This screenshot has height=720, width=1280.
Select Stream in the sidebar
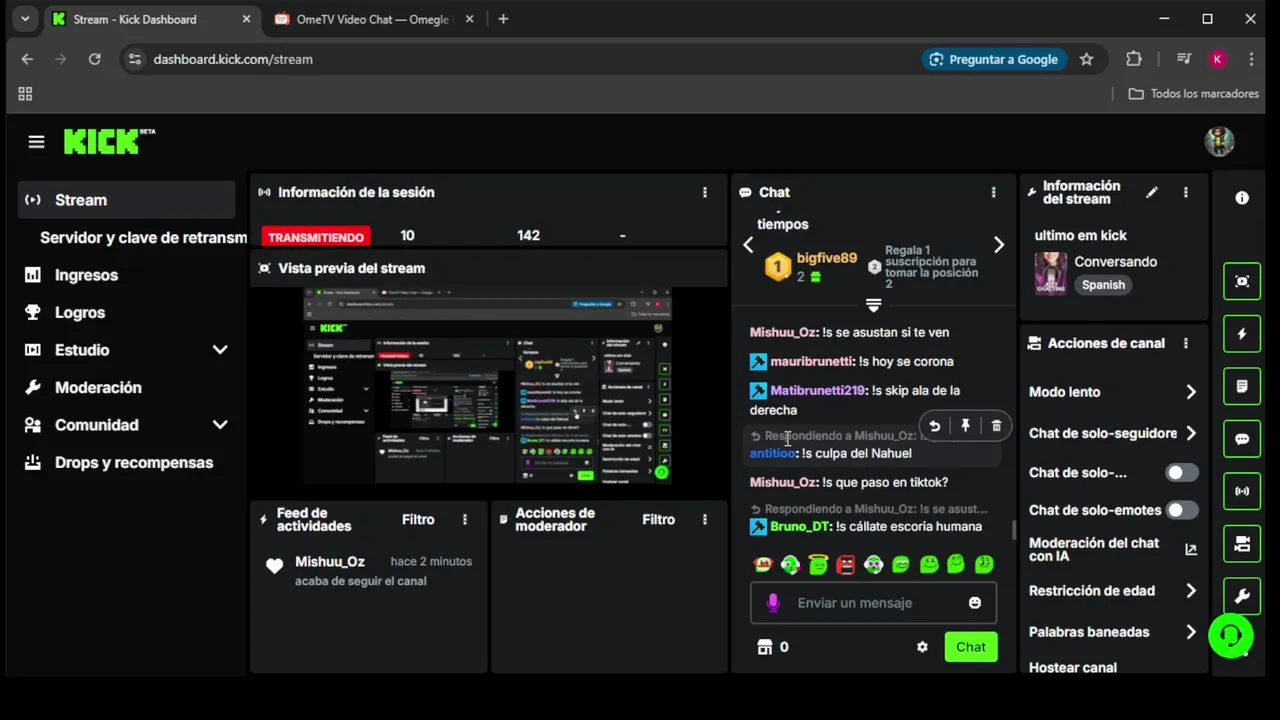coord(126,200)
